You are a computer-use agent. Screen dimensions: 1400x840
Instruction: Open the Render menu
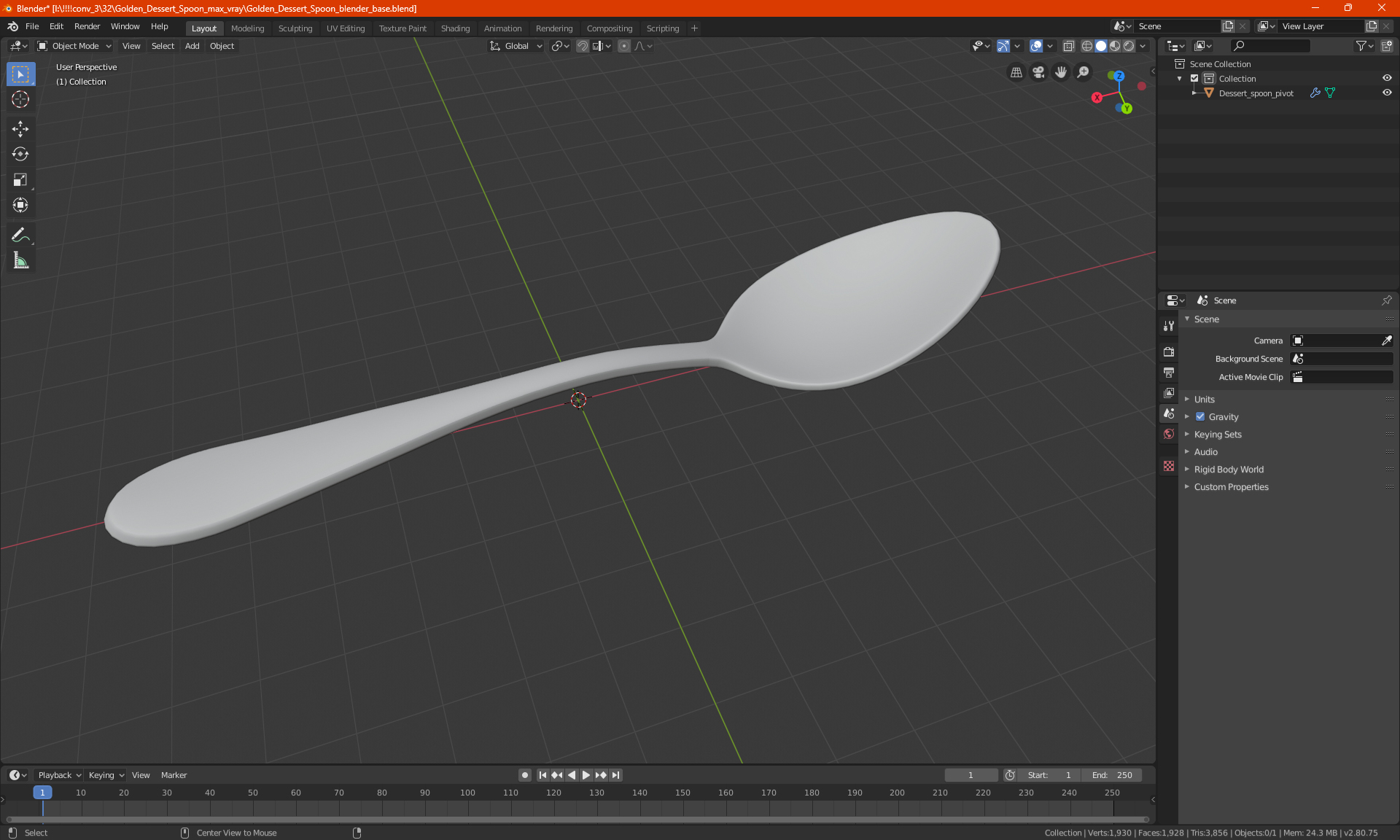[x=87, y=26]
